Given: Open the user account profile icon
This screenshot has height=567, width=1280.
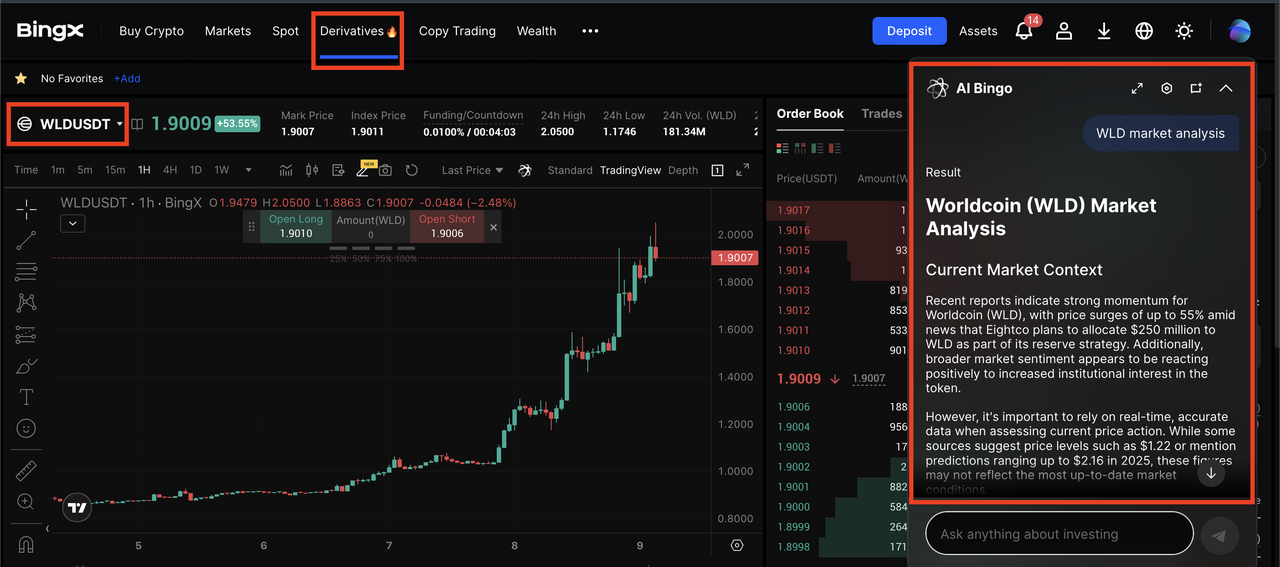Looking at the screenshot, I should pos(1064,31).
